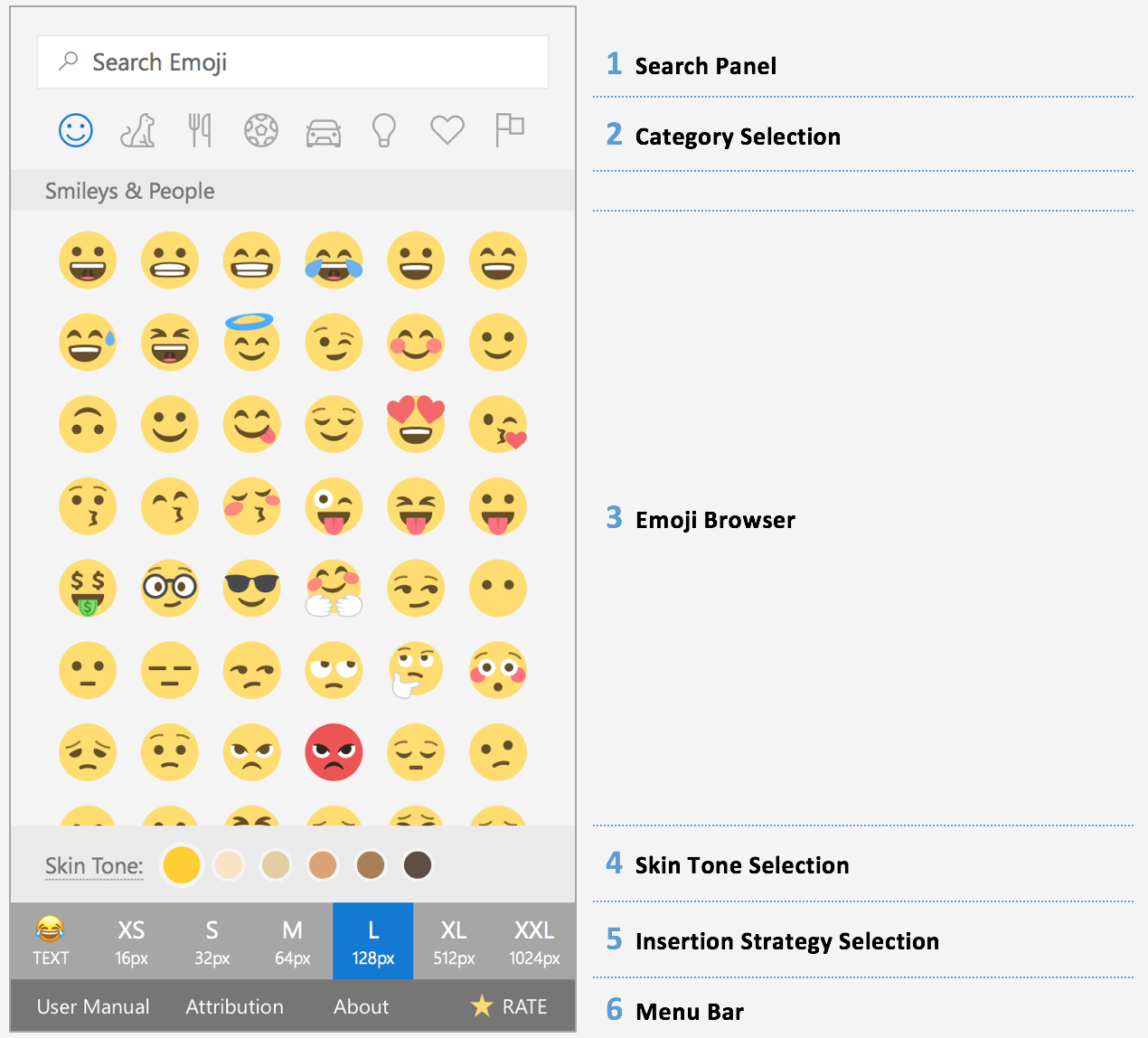Insert the rolling eyes emoji
Image resolution: width=1148 pixels, height=1038 pixels.
coord(334,671)
